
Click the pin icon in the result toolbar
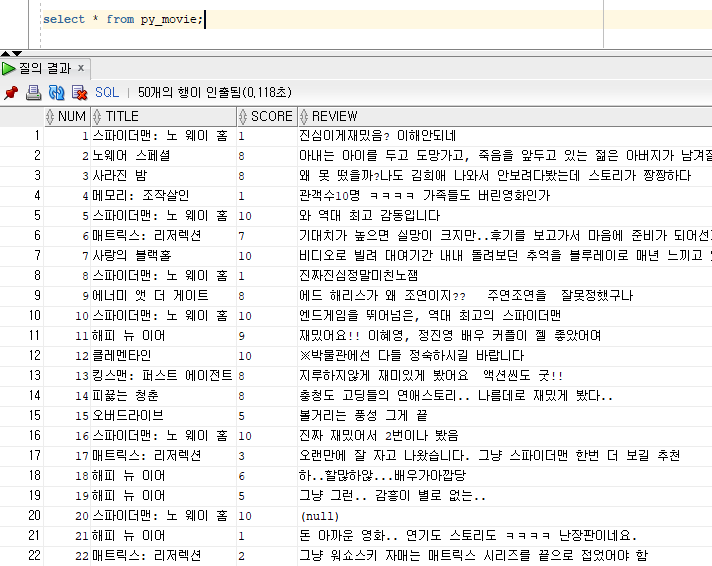11,93
